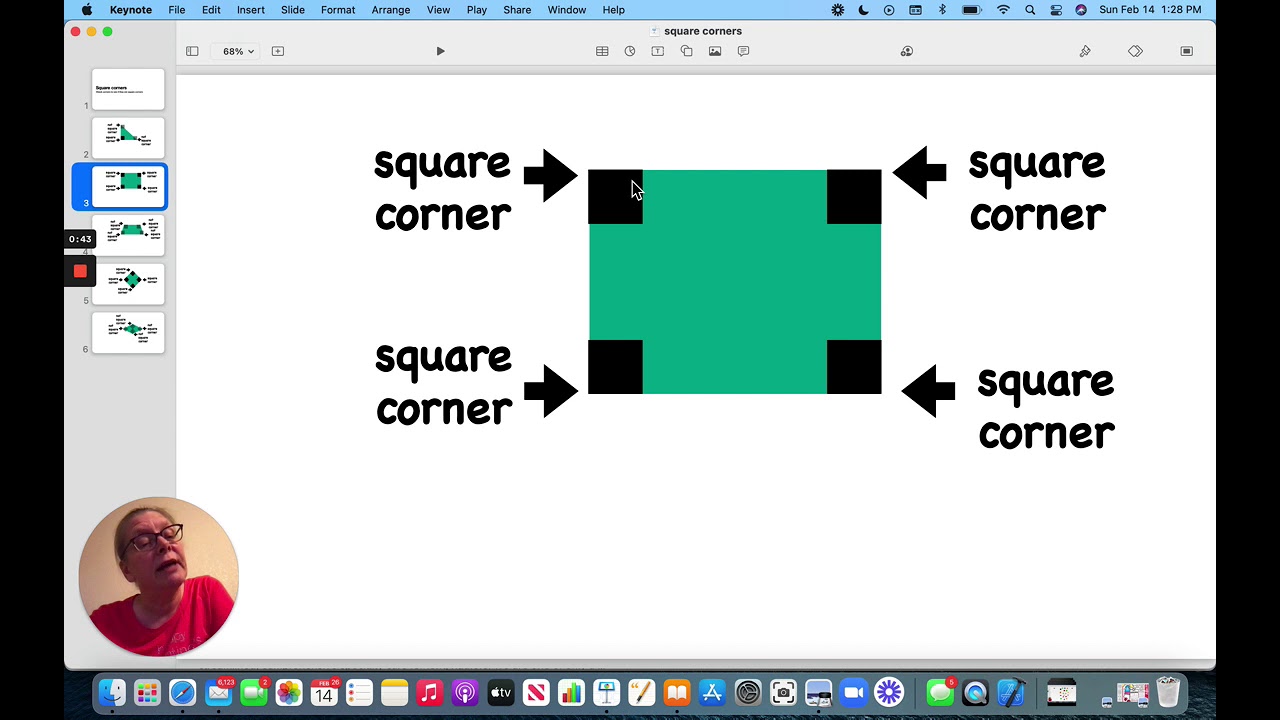Open Xcode from the Dock
1280x720 pixels.
click(x=1010, y=692)
